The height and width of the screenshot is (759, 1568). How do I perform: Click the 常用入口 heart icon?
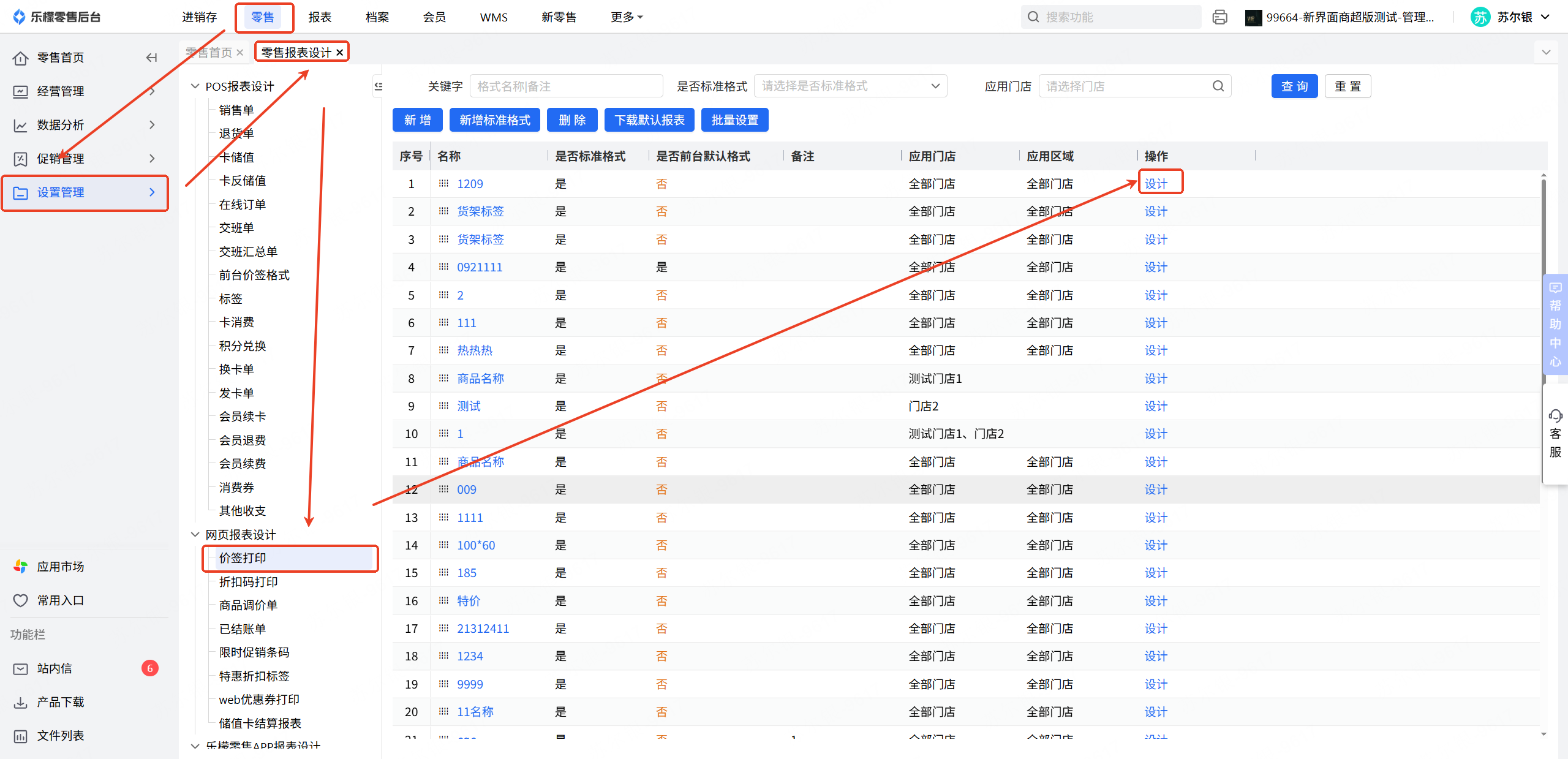(x=21, y=600)
